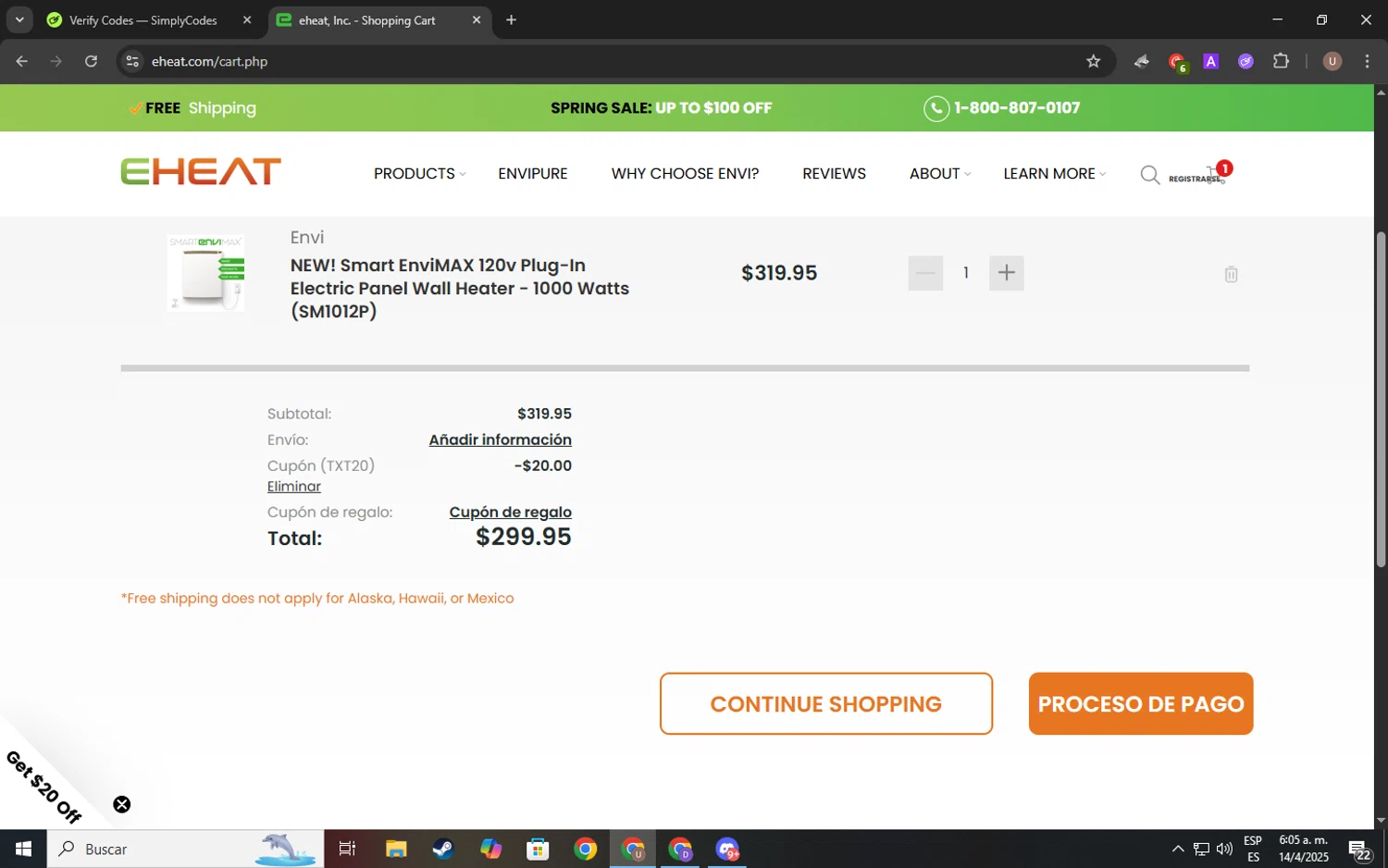Viewport: 1388px width, 868px height.
Task: Increase quantity with the plus button
Action: (x=1007, y=273)
